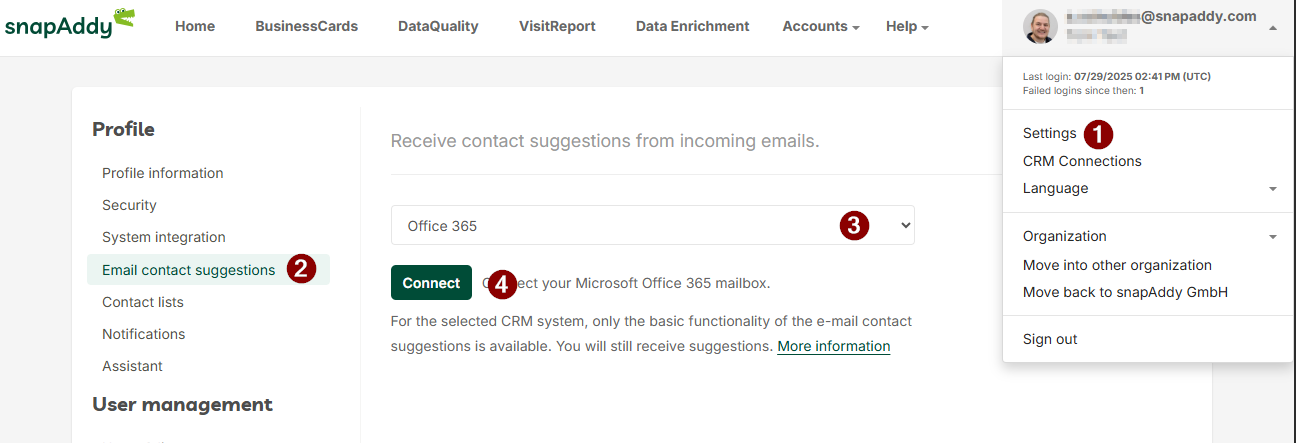The height and width of the screenshot is (443, 1296).
Task: Expand the Help dropdown menu
Action: click(907, 27)
